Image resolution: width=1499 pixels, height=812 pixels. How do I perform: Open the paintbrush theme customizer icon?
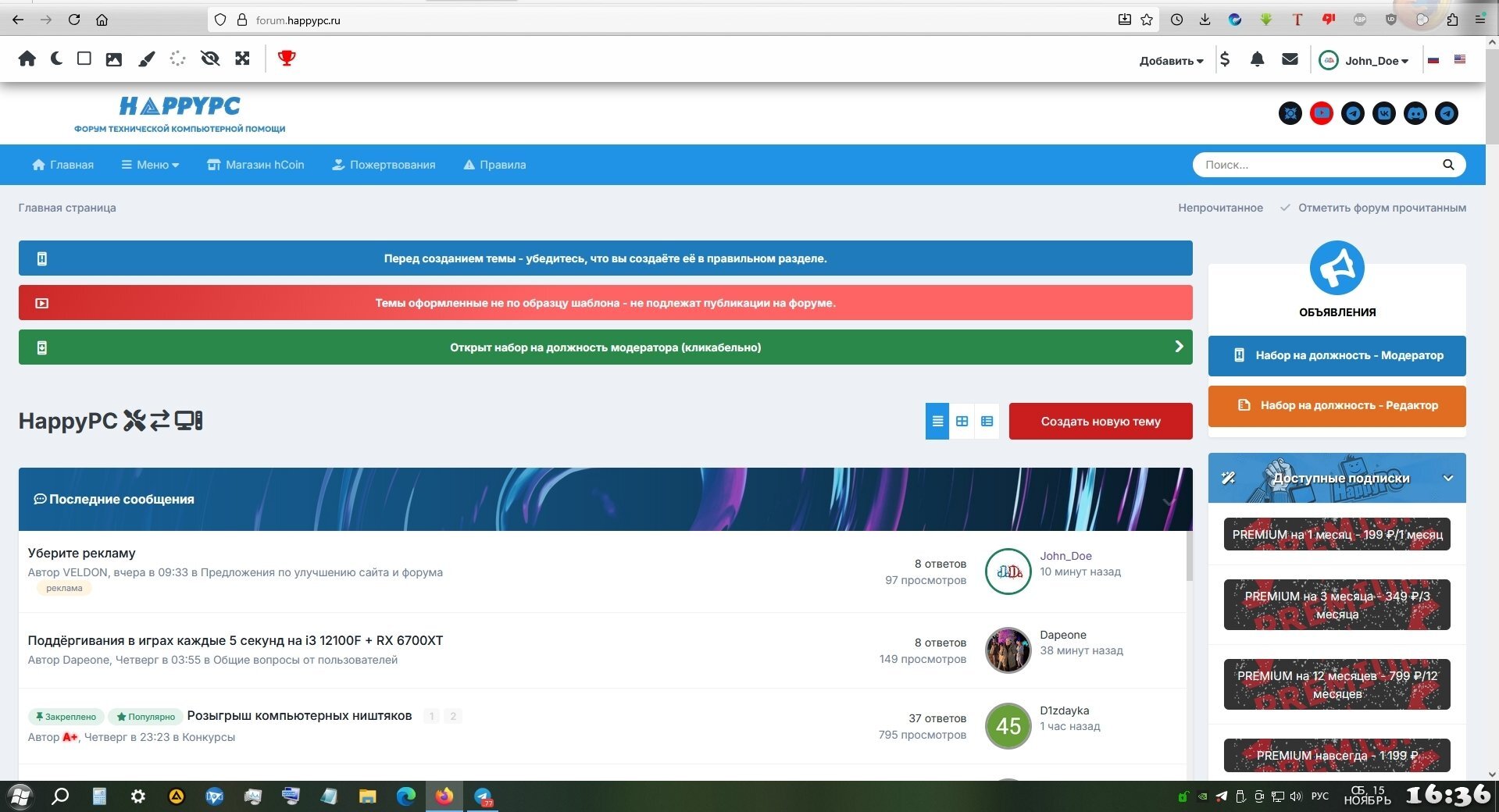click(x=146, y=59)
